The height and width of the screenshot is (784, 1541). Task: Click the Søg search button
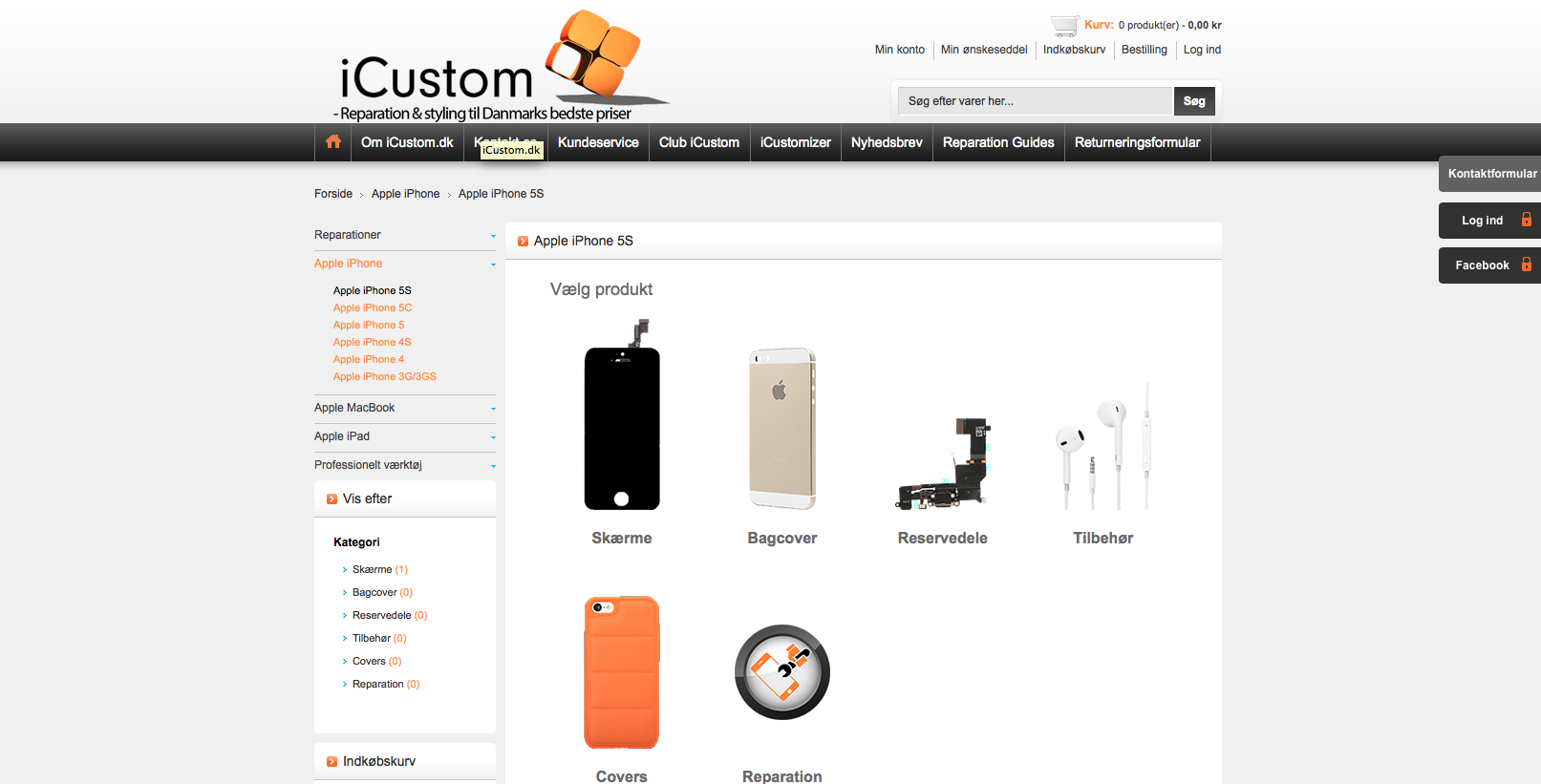click(x=1194, y=101)
